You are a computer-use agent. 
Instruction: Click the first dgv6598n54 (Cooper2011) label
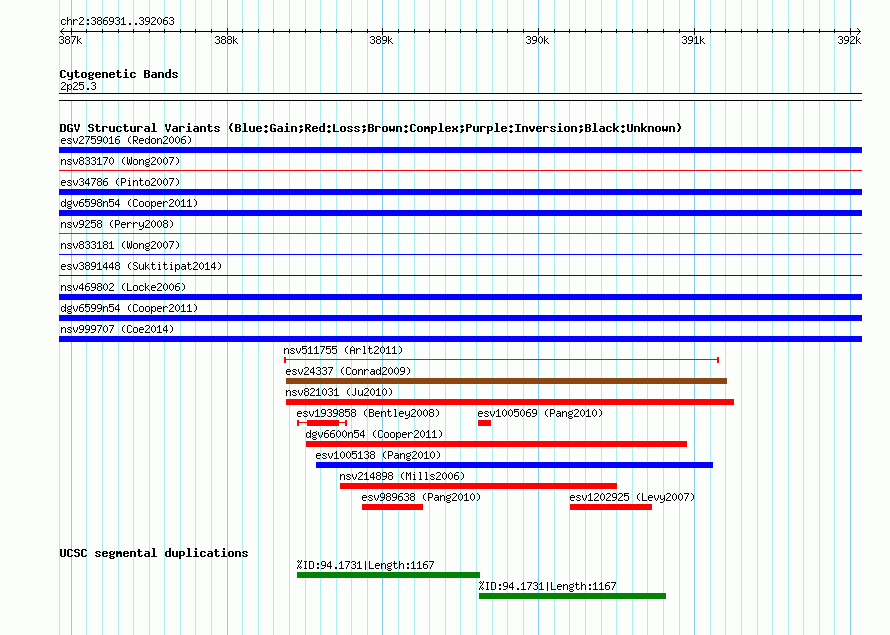pos(129,203)
